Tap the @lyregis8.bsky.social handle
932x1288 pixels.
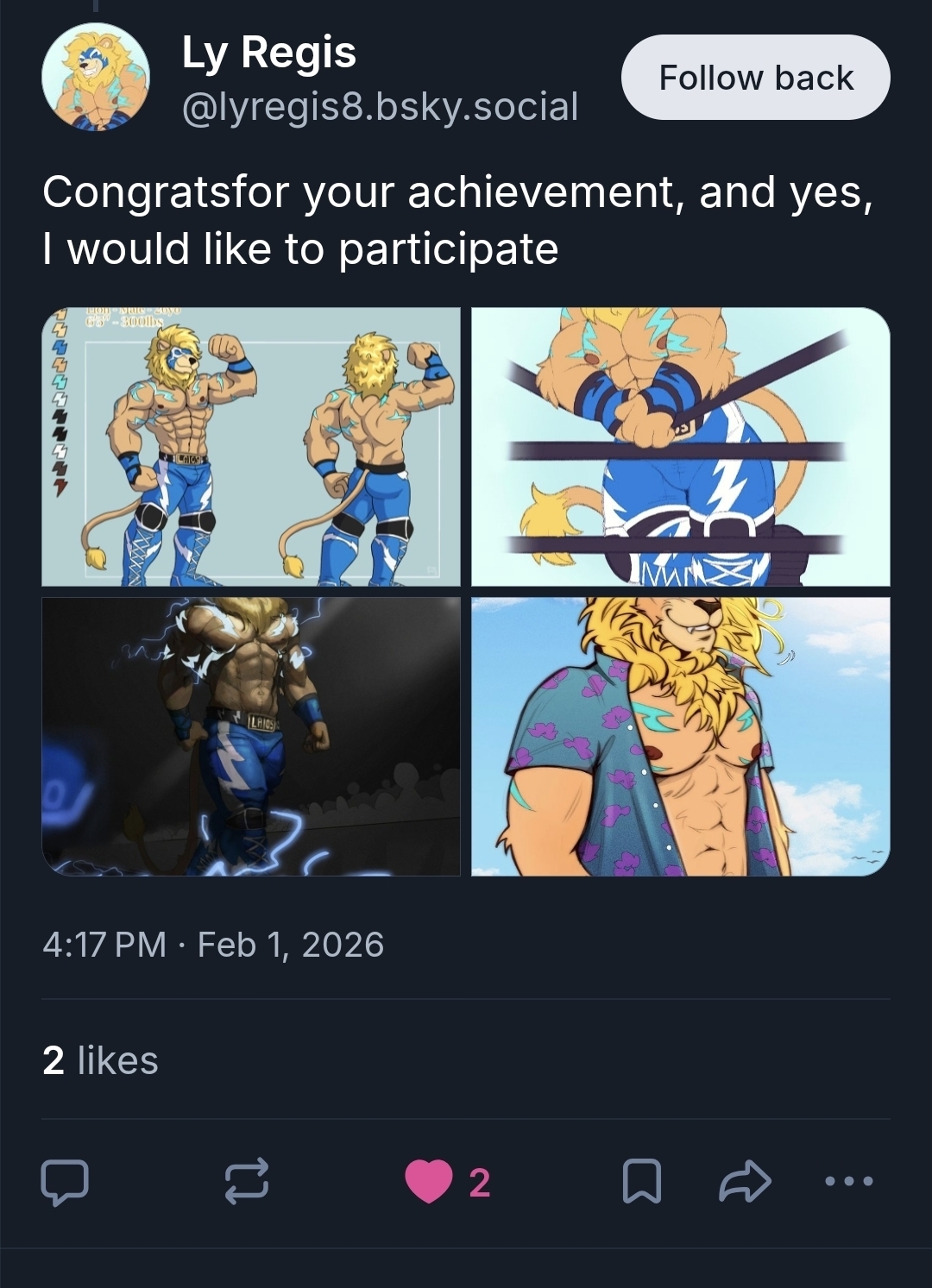(380, 107)
